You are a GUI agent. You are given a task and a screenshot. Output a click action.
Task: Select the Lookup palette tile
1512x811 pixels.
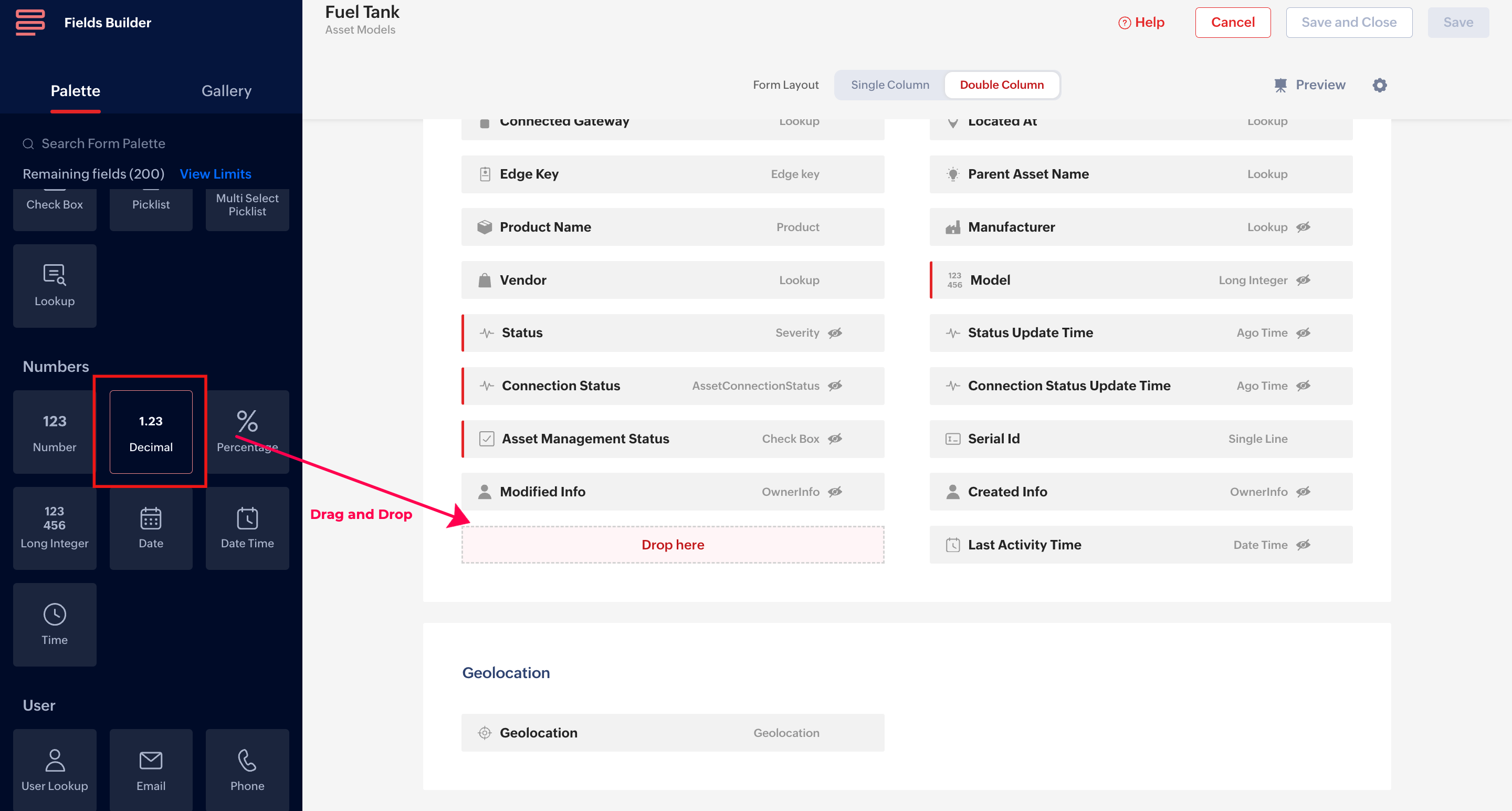tap(55, 286)
